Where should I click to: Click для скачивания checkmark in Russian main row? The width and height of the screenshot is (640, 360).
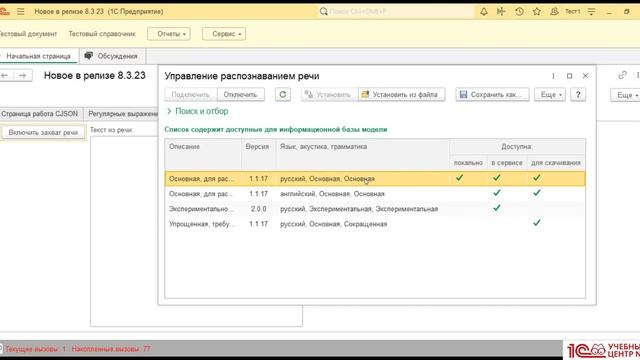[x=537, y=178]
